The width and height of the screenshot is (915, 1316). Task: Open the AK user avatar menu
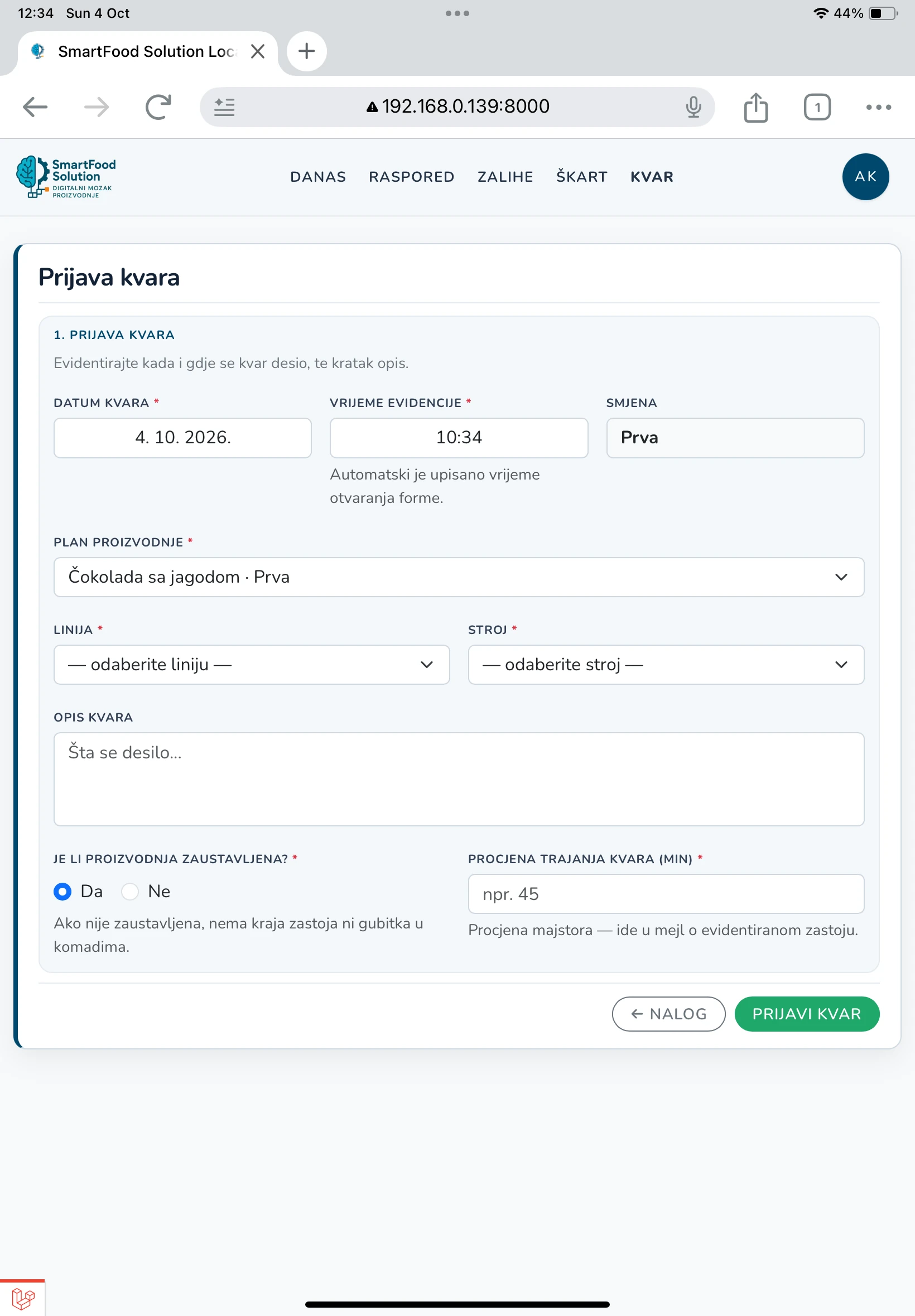pos(865,176)
